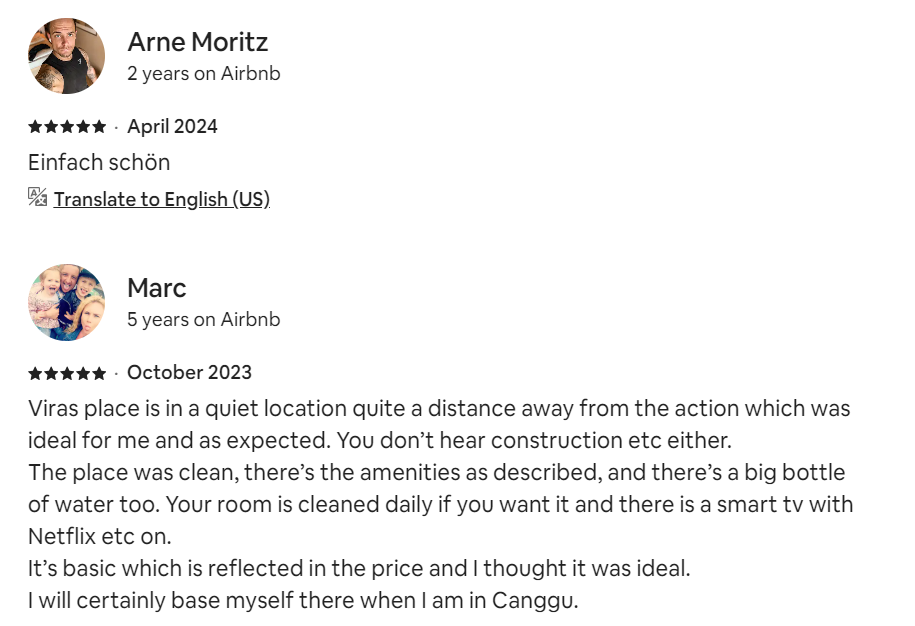Open Arne Moritz's profile photo
Screen dimensions: 915x626
click(x=66, y=56)
